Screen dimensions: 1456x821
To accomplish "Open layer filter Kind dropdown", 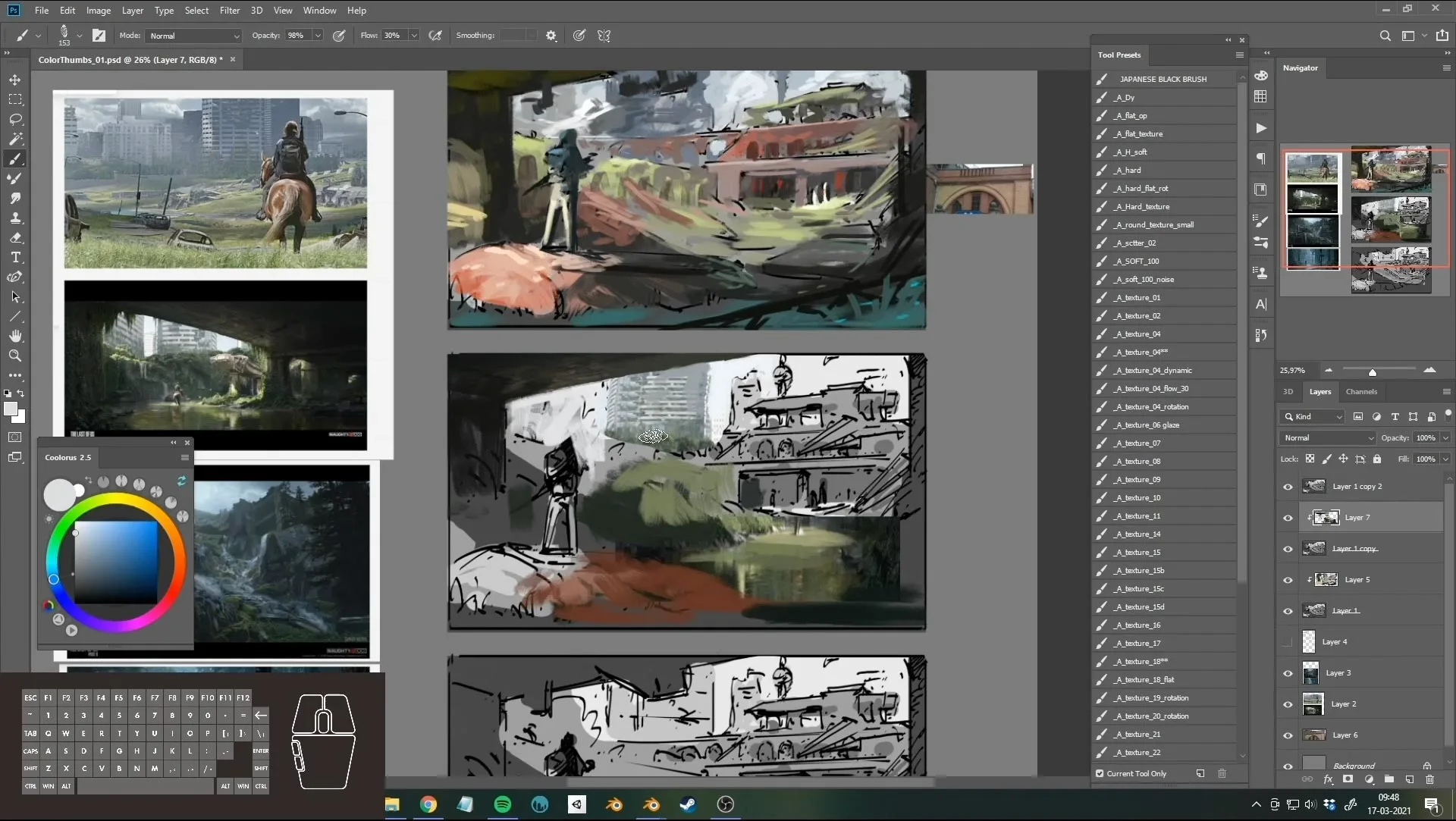I will [1313, 417].
